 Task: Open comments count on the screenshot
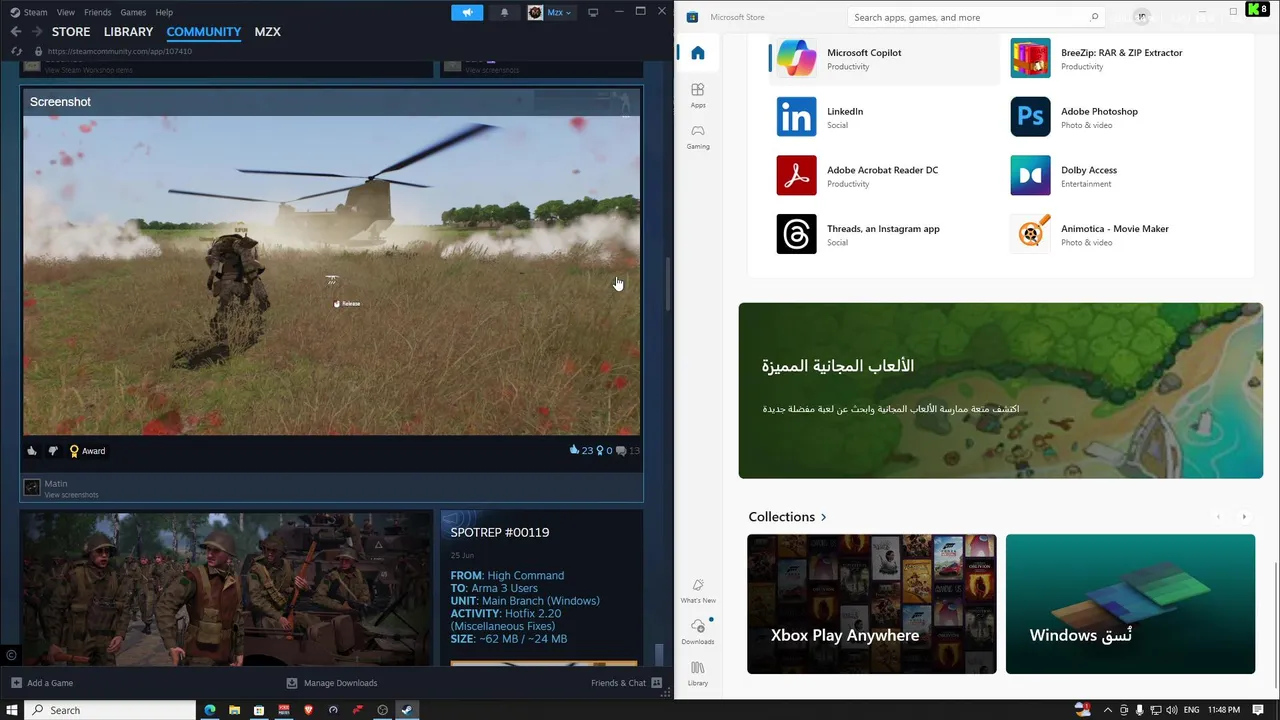tap(627, 451)
